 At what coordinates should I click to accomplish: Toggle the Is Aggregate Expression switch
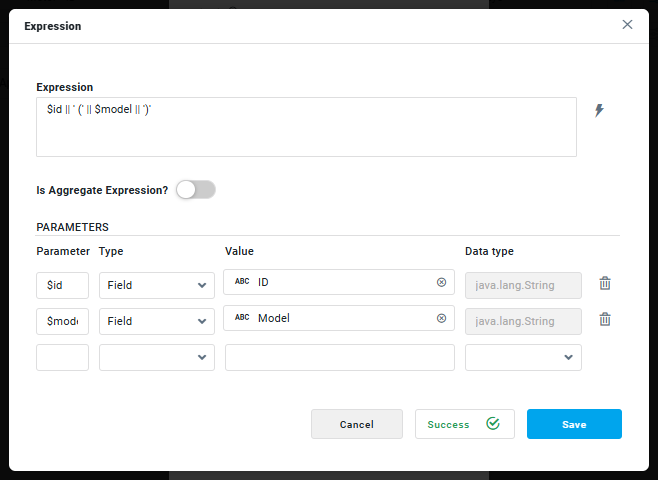coord(195,189)
